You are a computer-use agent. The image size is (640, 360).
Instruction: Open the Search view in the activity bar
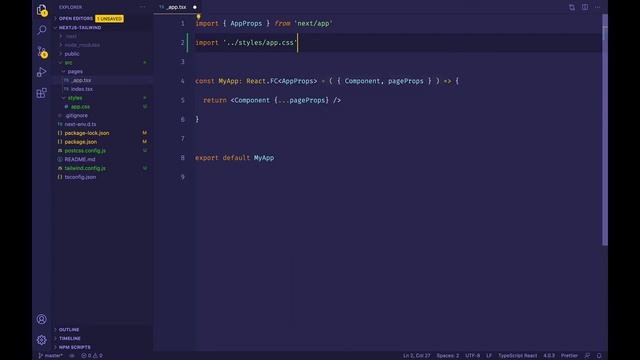(x=42, y=30)
